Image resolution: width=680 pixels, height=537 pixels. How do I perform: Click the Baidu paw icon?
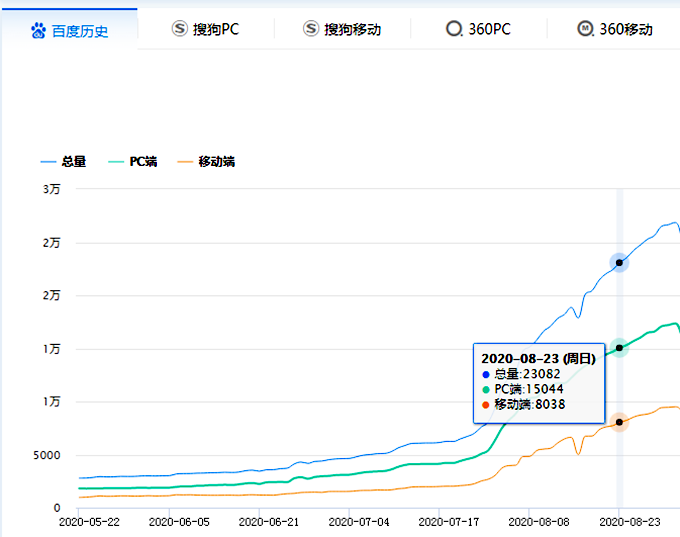click(39, 31)
